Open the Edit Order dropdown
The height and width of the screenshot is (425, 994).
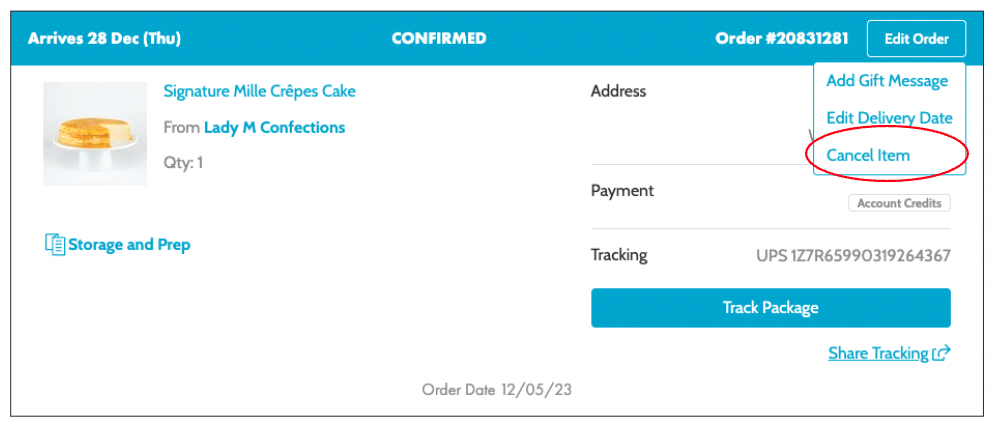tap(916, 39)
